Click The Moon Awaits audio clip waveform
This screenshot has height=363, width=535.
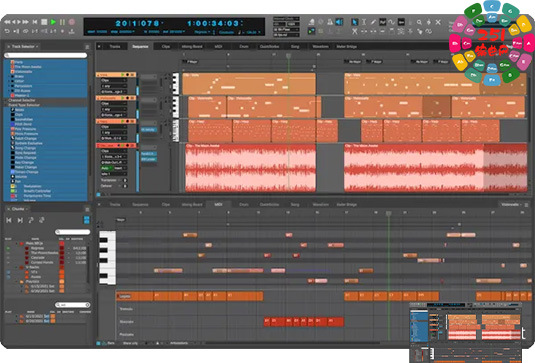(x=250, y=168)
